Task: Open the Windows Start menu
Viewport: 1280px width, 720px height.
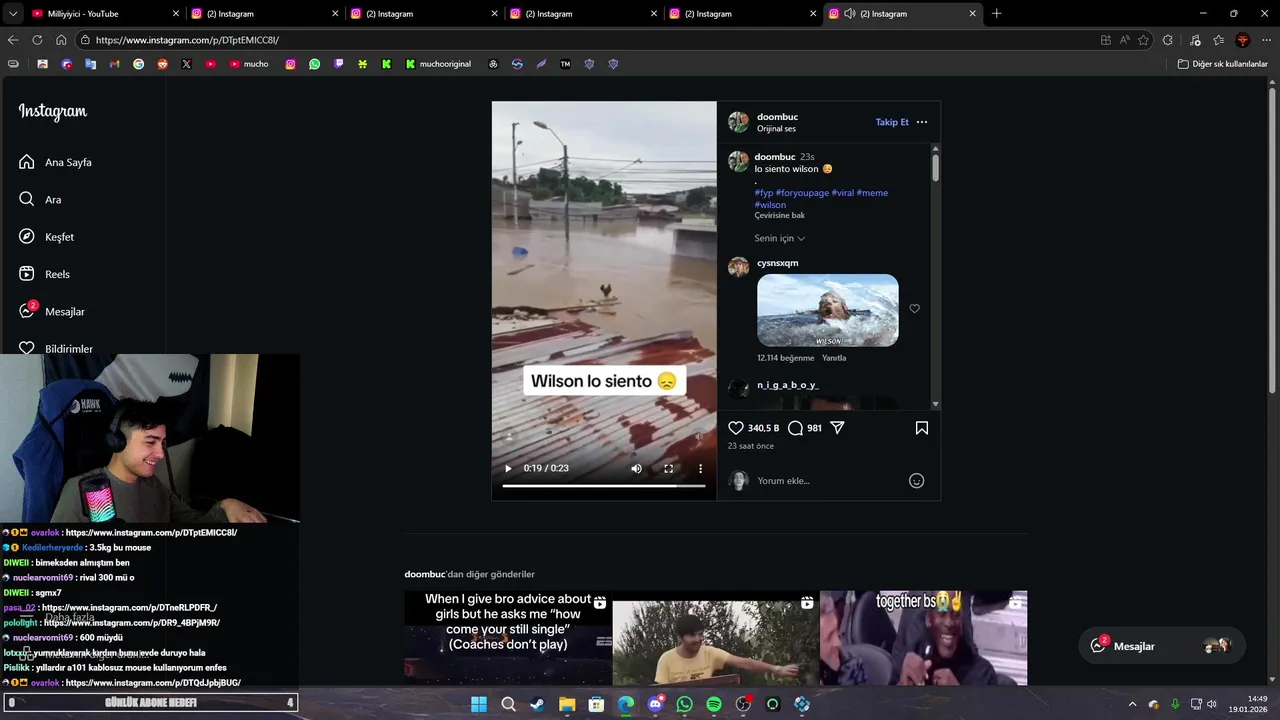Action: point(479,704)
